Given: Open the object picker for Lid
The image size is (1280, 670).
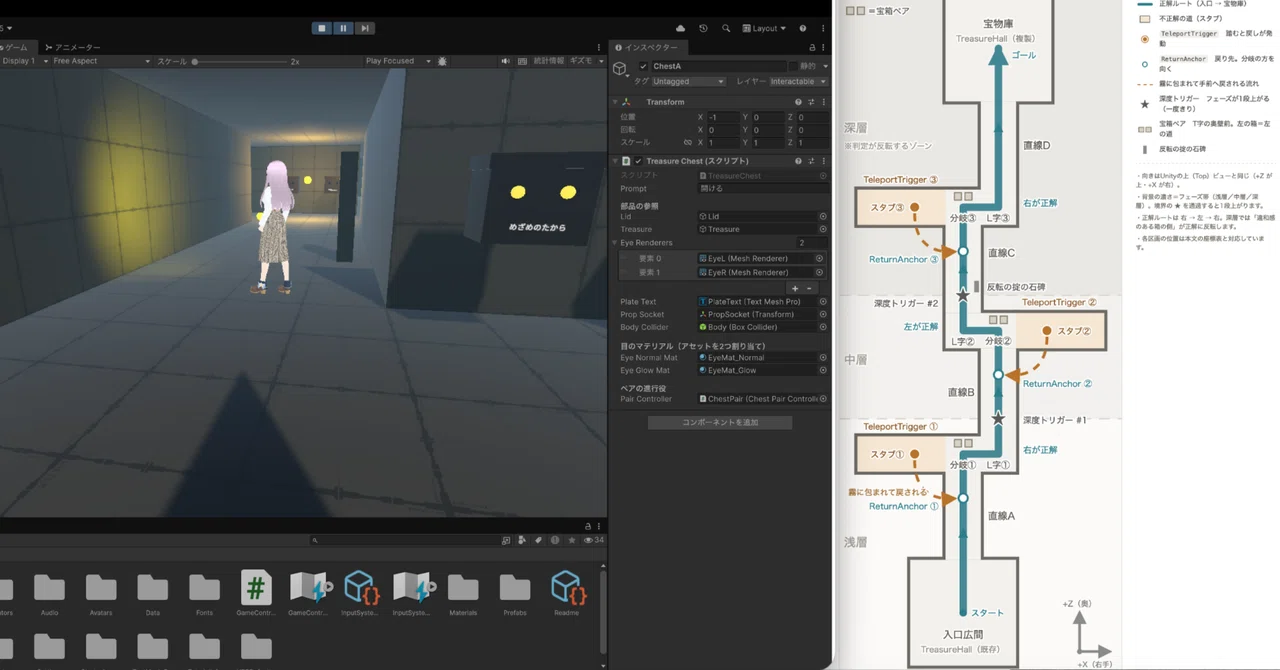Looking at the screenshot, I should (x=823, y=216).
